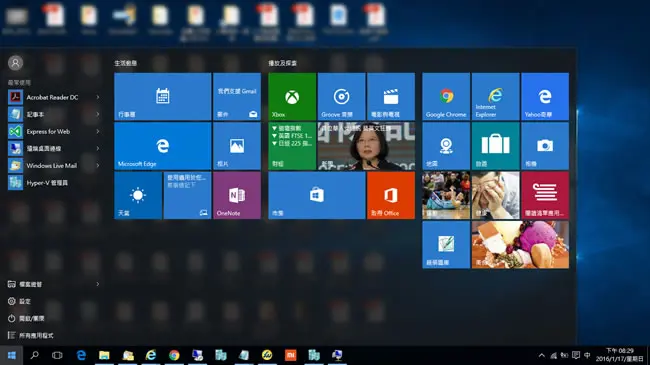Image resolution: width=650 pixels, height=365 pixels.
Task: Open the Microsoft Edge tile
Action: click(x=162, y=146)
